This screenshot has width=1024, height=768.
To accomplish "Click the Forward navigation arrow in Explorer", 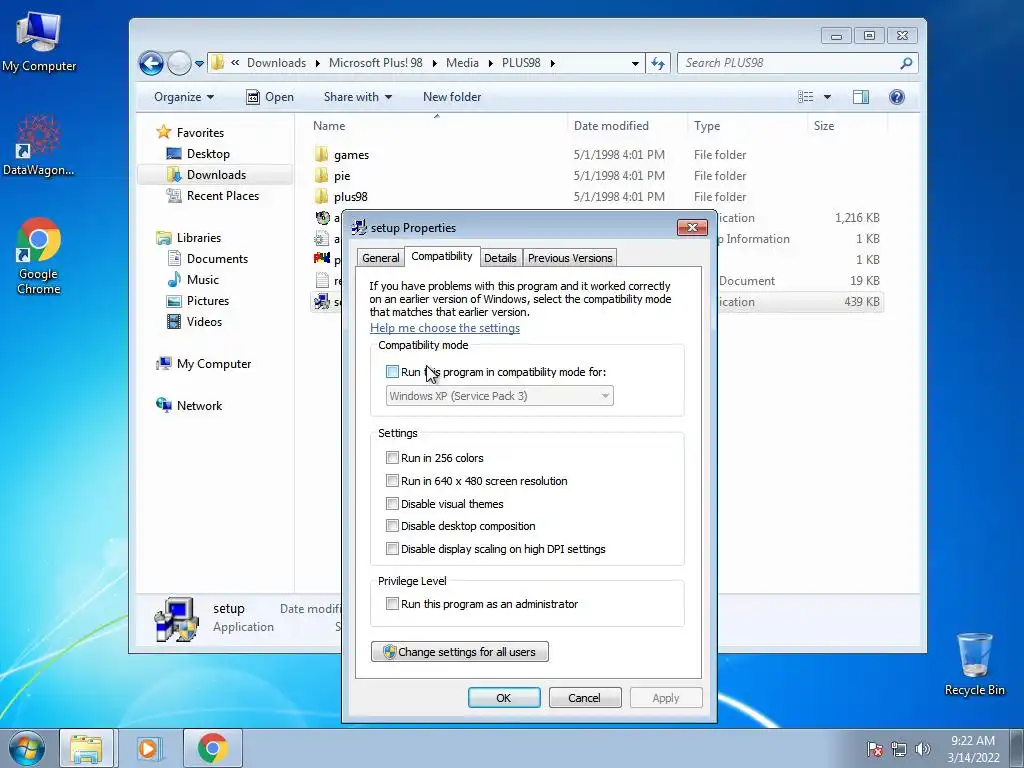I will click(179, 63).
